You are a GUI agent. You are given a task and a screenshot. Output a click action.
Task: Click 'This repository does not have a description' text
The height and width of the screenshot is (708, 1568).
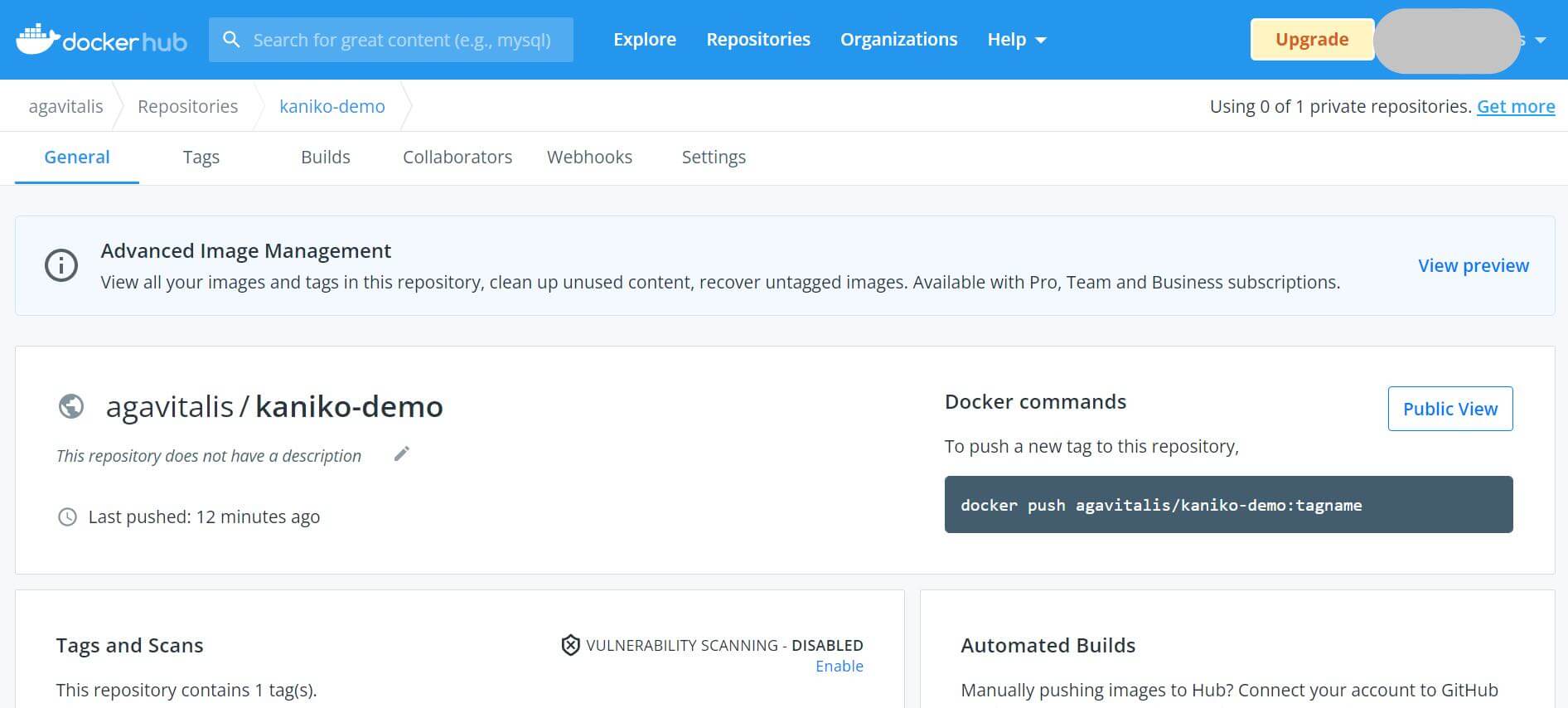(209, 455)
